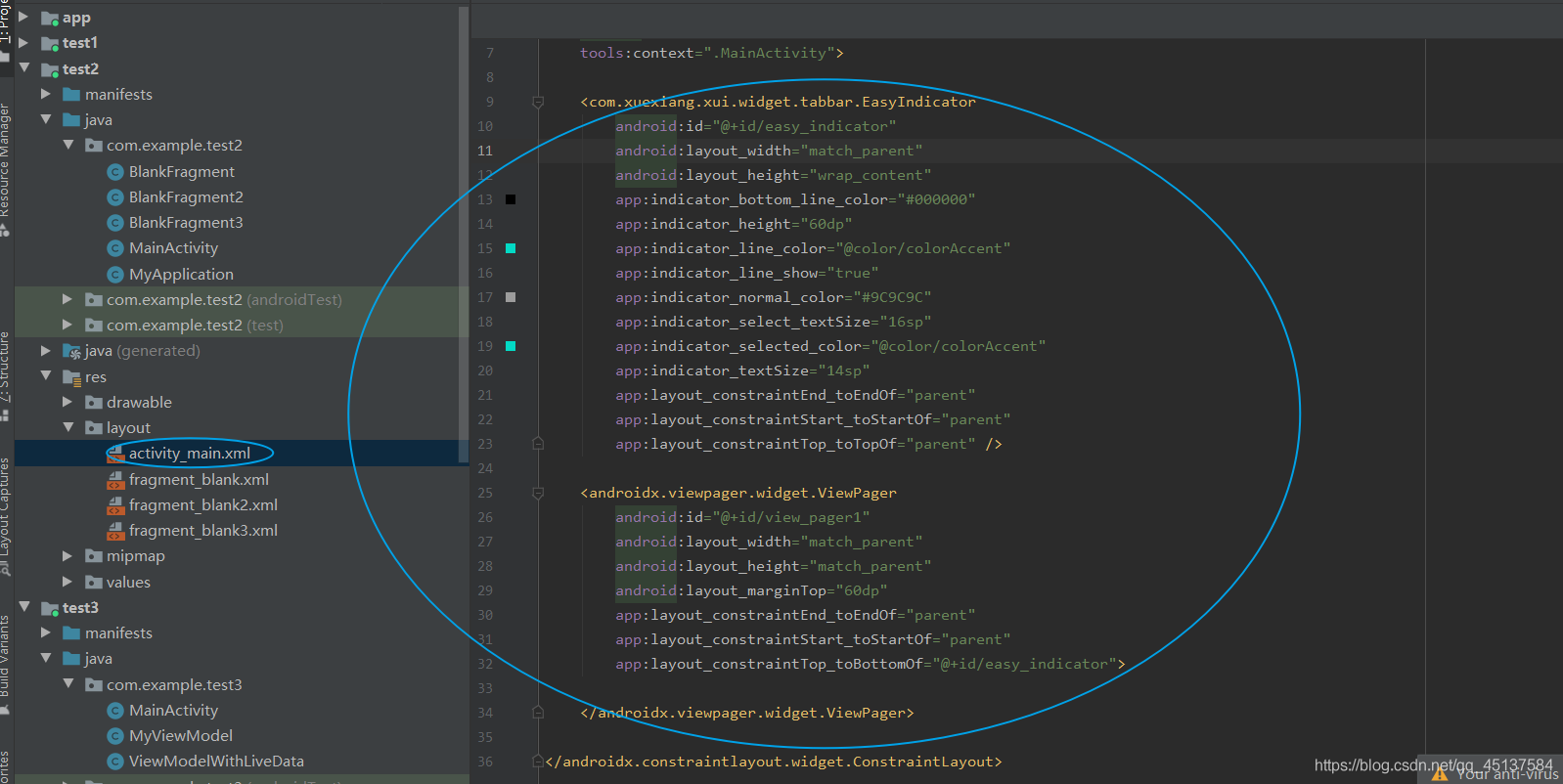Click test2 module folder icon
Screen dimensions: 1563x784
click(x=50, y=69)
